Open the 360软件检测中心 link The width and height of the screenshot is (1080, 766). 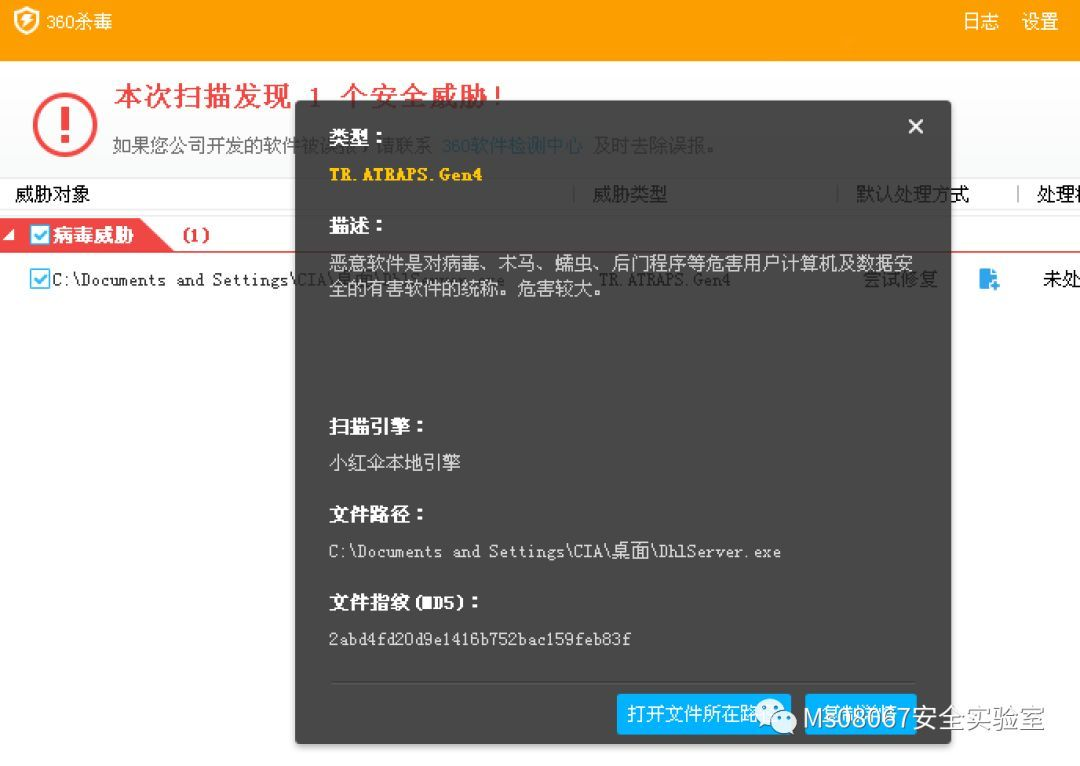pyautogui.click(x=517, y=145)
